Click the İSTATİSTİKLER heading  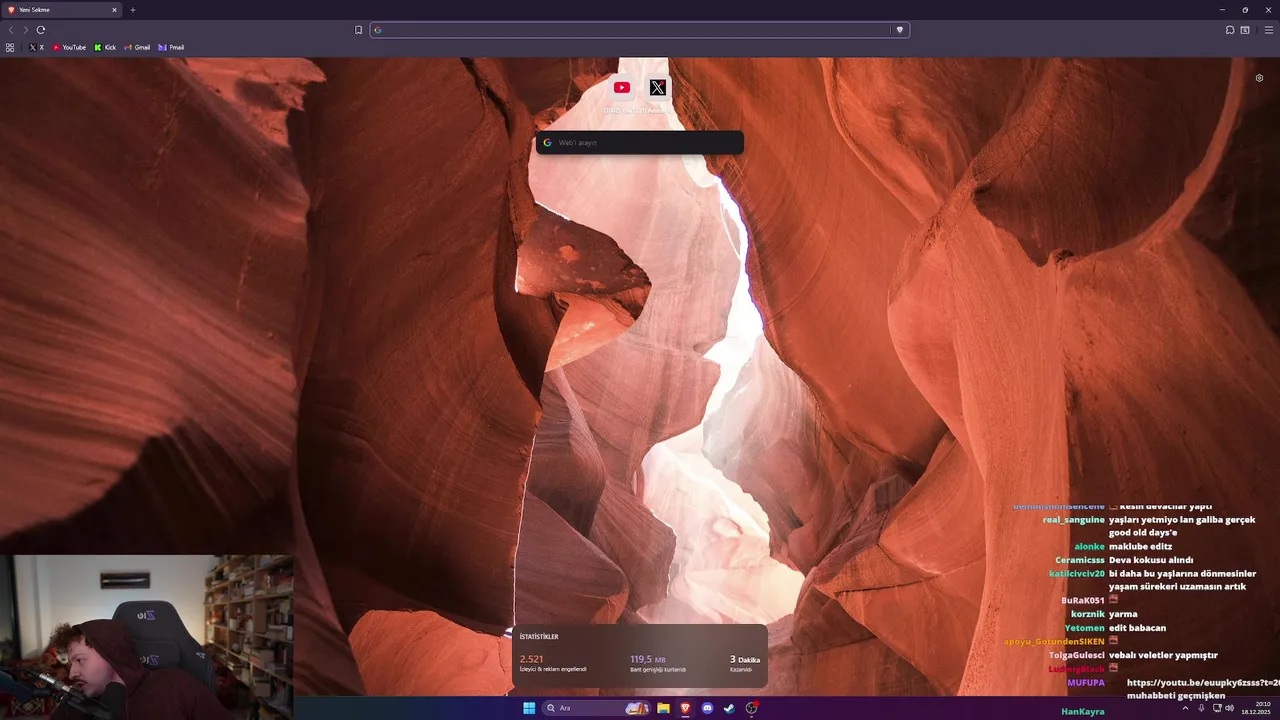539,637
